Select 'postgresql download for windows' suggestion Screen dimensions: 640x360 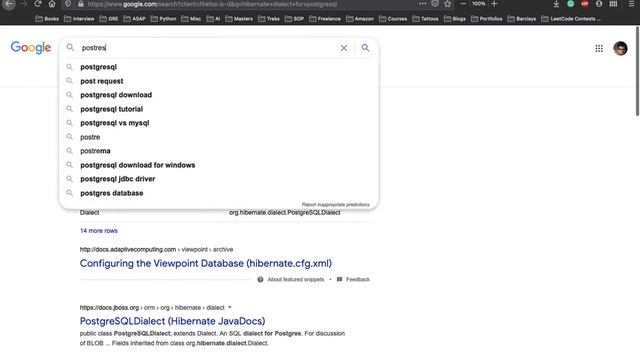pyautogui.click(x=219, y=165)
